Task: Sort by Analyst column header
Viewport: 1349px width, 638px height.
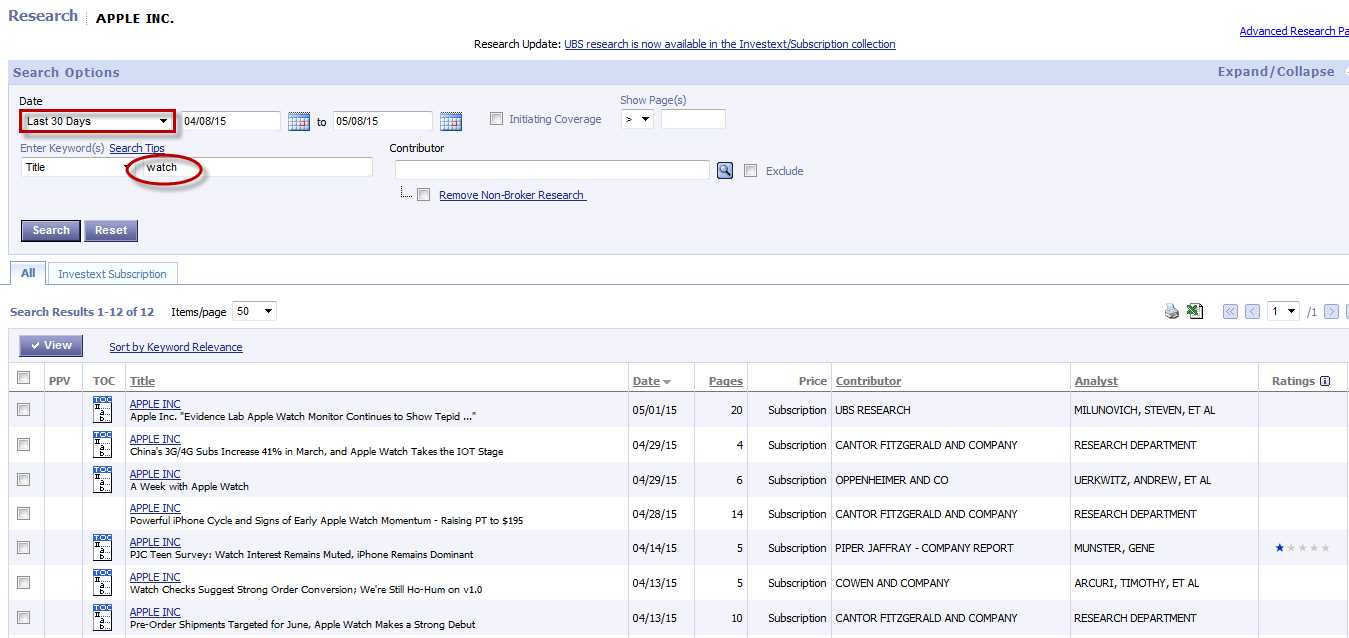Action: [x=1096, y=381]
